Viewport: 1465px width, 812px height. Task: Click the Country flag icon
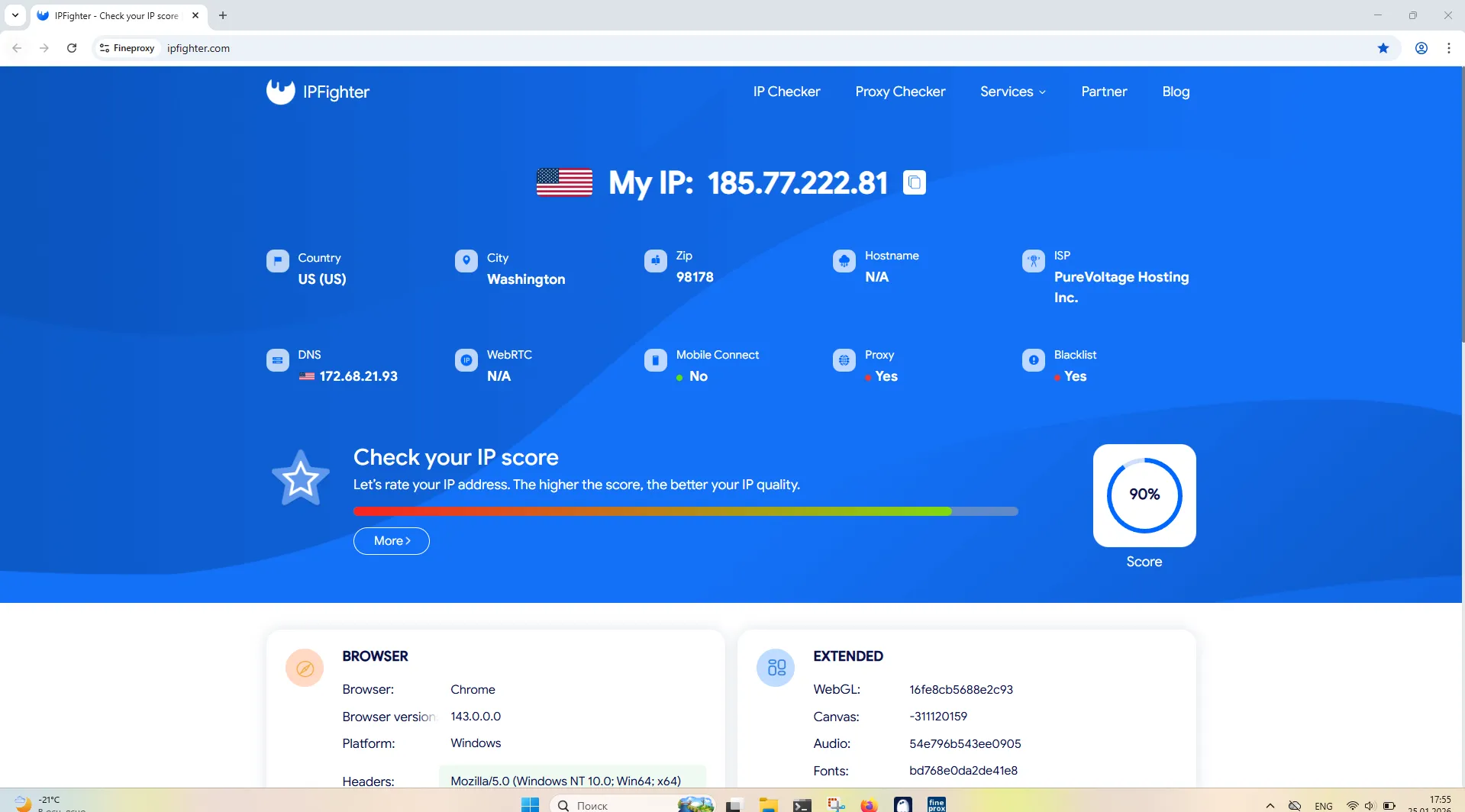[278, 261]
